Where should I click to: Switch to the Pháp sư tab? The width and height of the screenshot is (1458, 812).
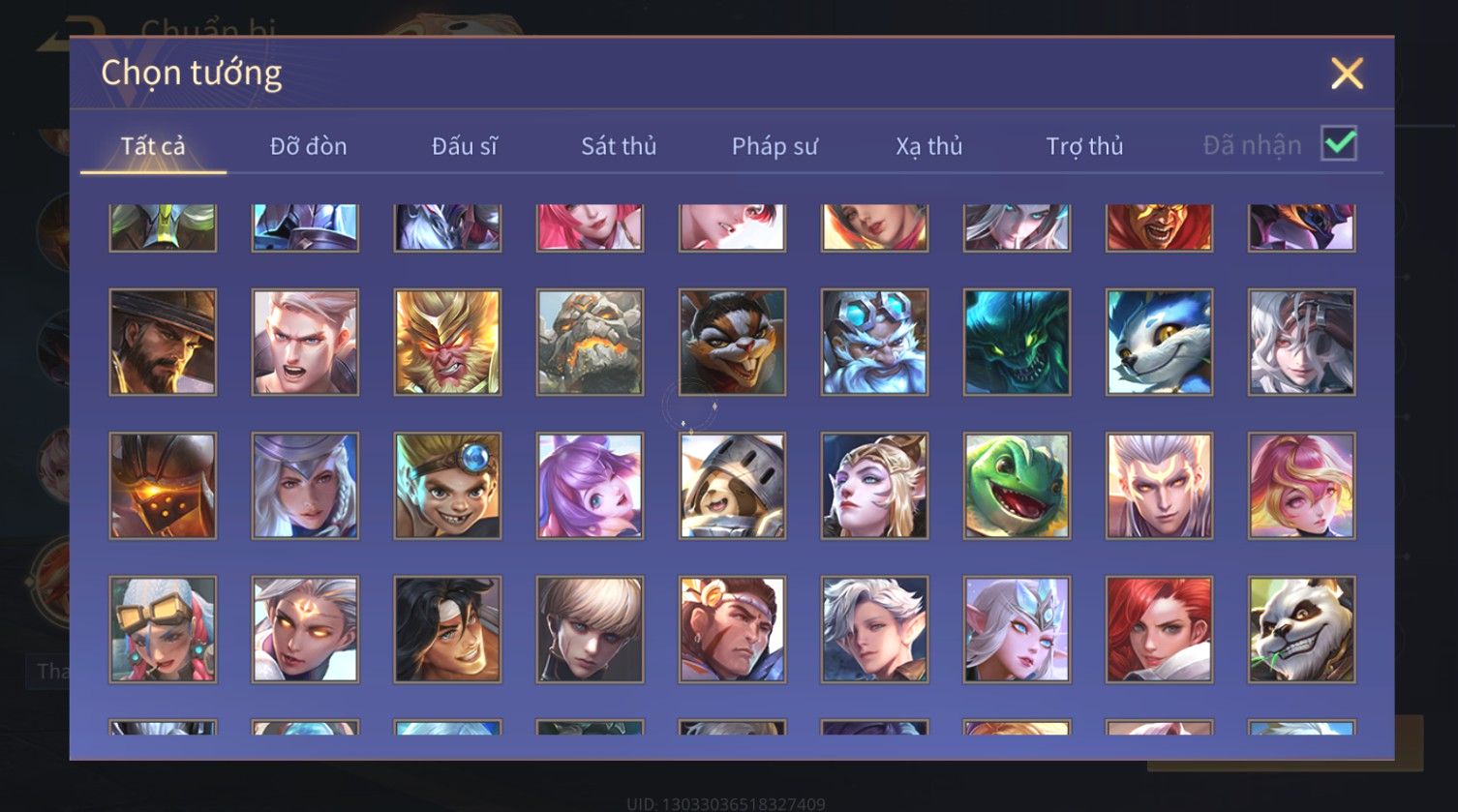pyautogui.click(x=775, y=146)
